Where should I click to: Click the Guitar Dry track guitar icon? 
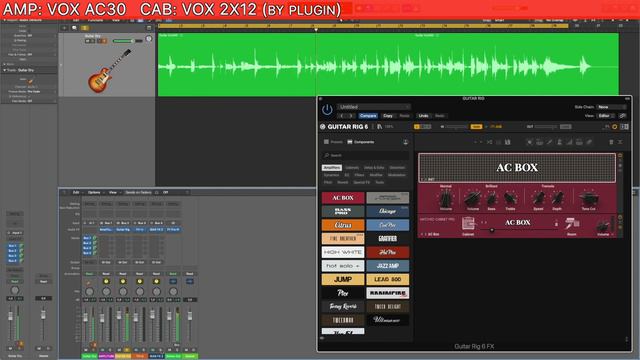click(109, 71)
